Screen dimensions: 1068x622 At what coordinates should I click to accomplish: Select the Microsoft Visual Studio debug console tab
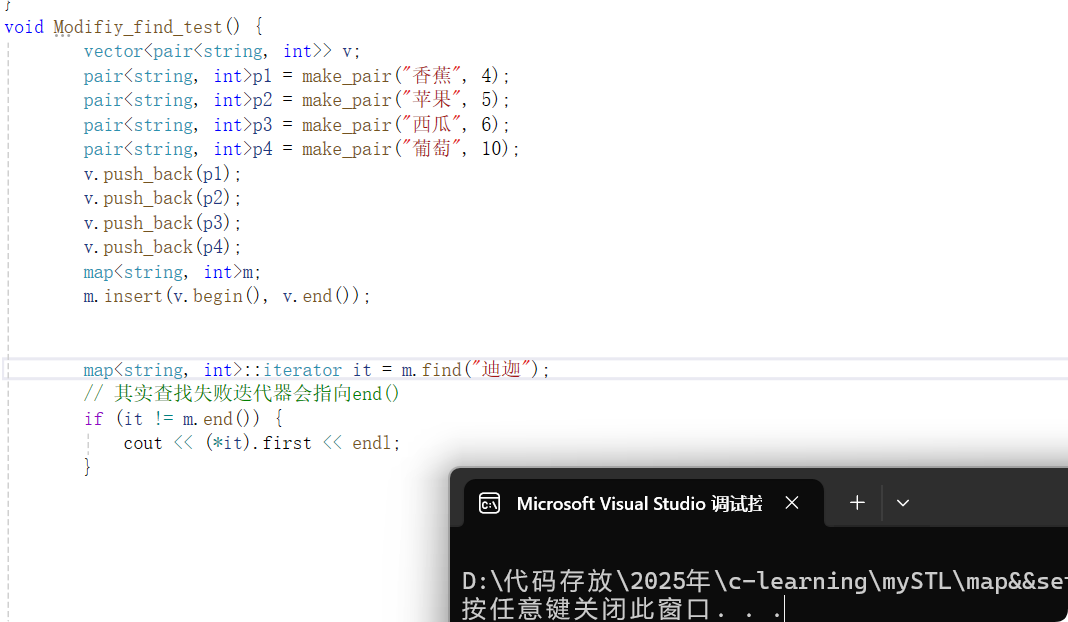644,503
